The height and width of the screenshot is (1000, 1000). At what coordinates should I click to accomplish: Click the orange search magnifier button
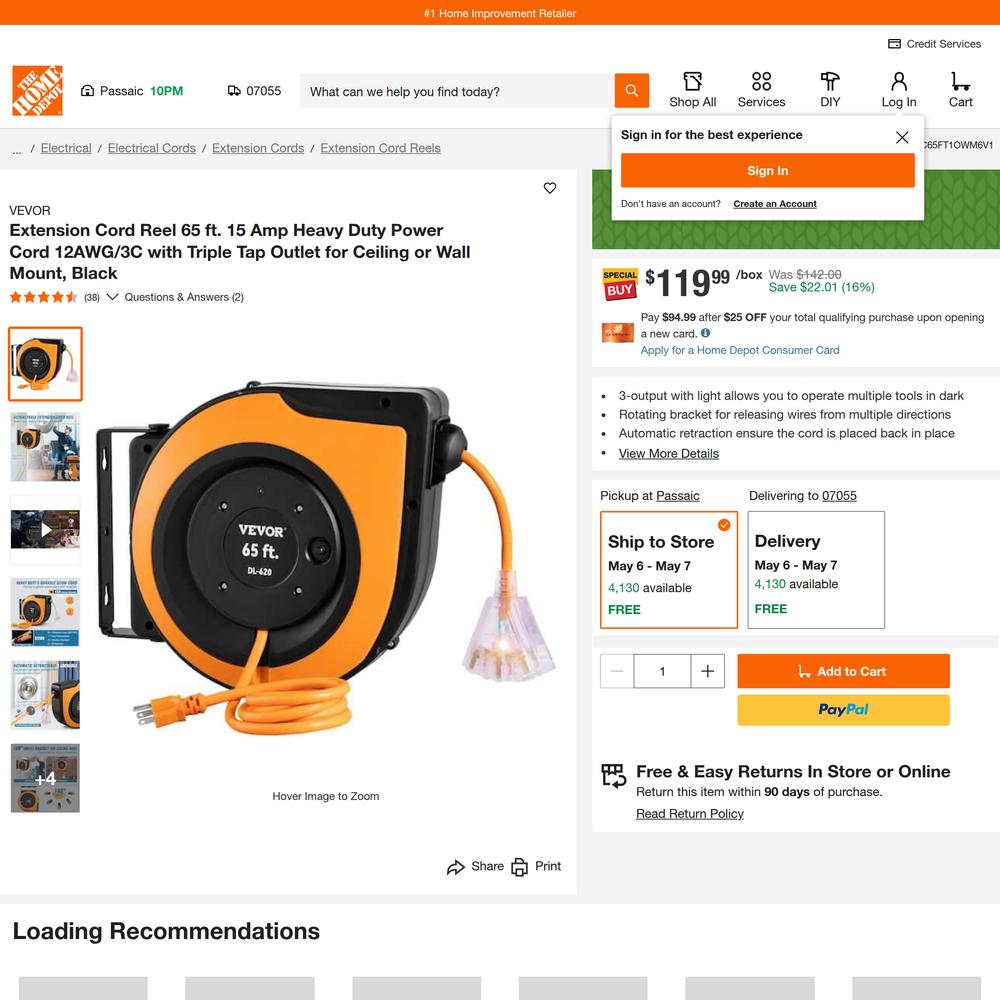pos(631,91)
